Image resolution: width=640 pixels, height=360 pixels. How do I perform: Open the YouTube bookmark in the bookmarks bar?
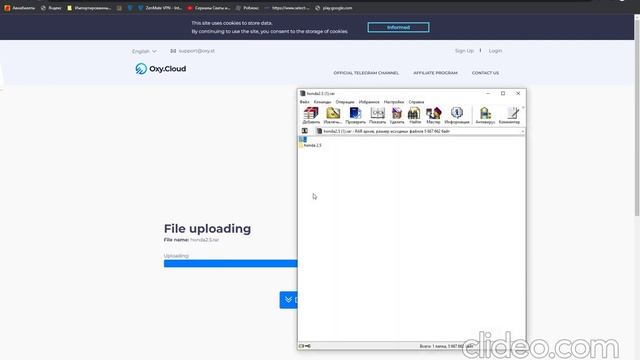pyautogui.click(x=209, y=8)
